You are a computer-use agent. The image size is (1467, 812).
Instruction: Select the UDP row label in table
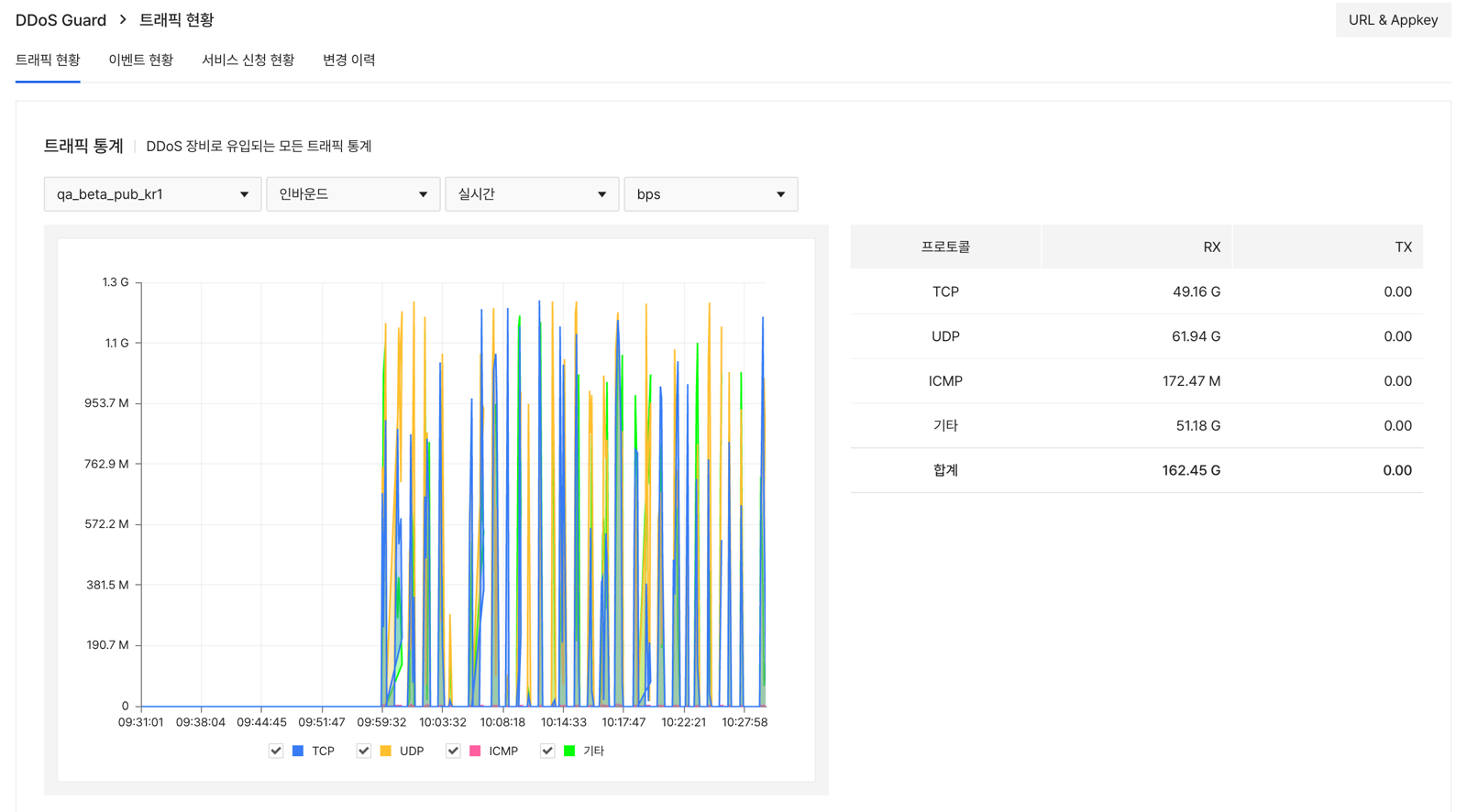coord(945,336)
